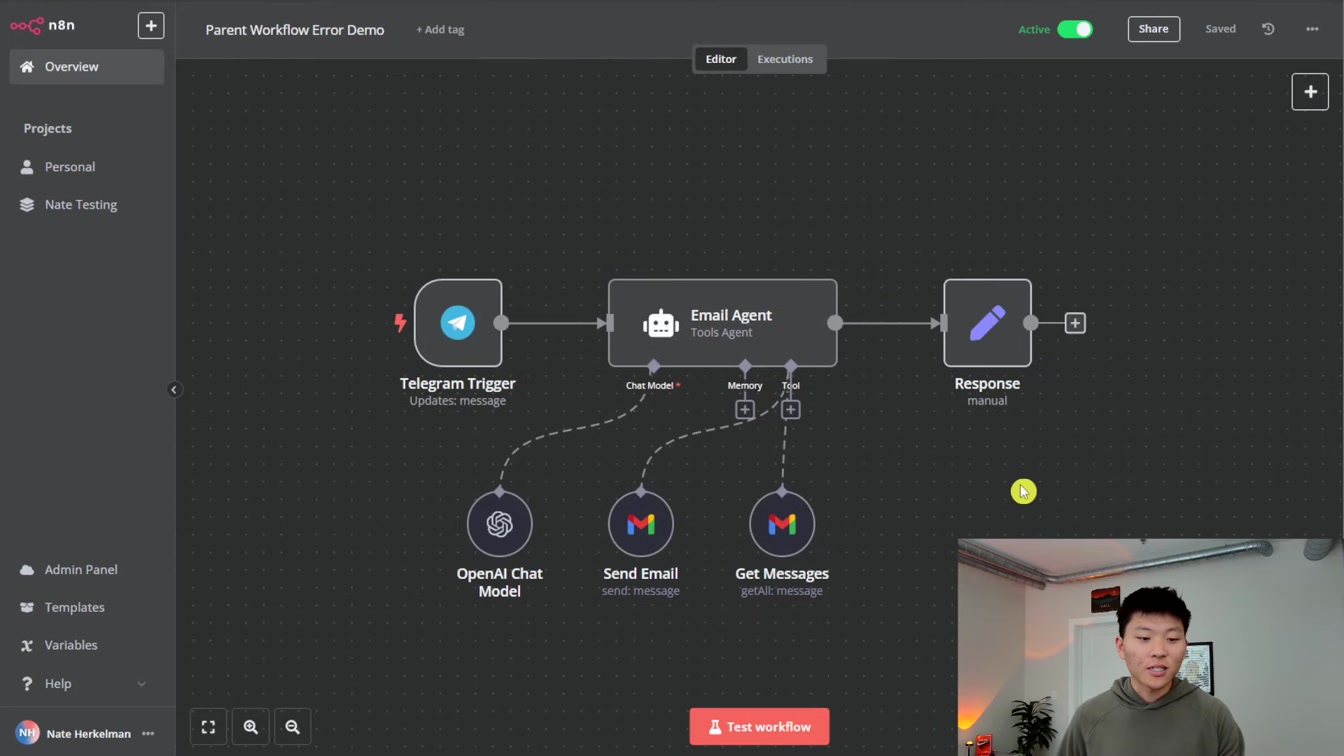1344x756 pixels.
Task: Click the Telegram Trigger label text
Action: (x=458, y=384)
